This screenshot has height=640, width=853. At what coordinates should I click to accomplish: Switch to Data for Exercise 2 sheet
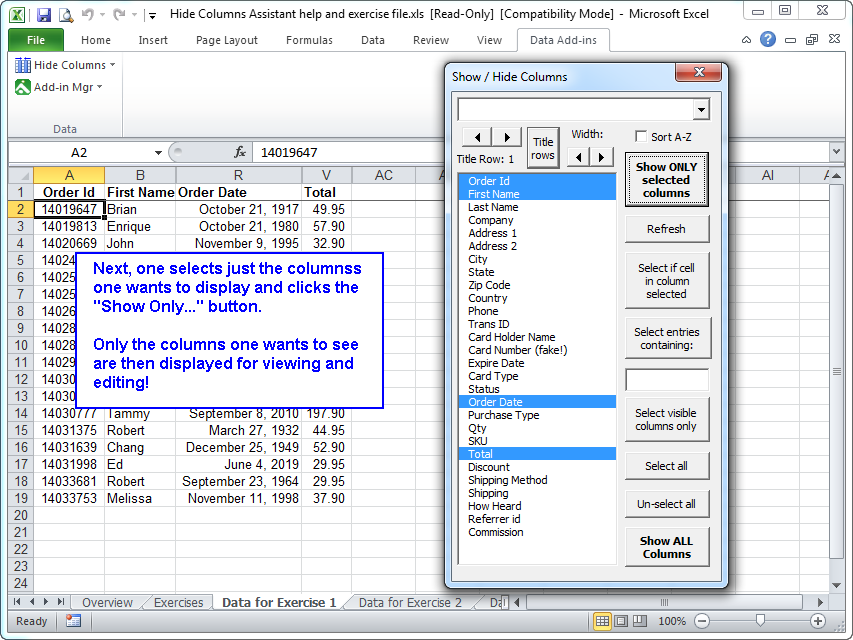coord(410,602)
